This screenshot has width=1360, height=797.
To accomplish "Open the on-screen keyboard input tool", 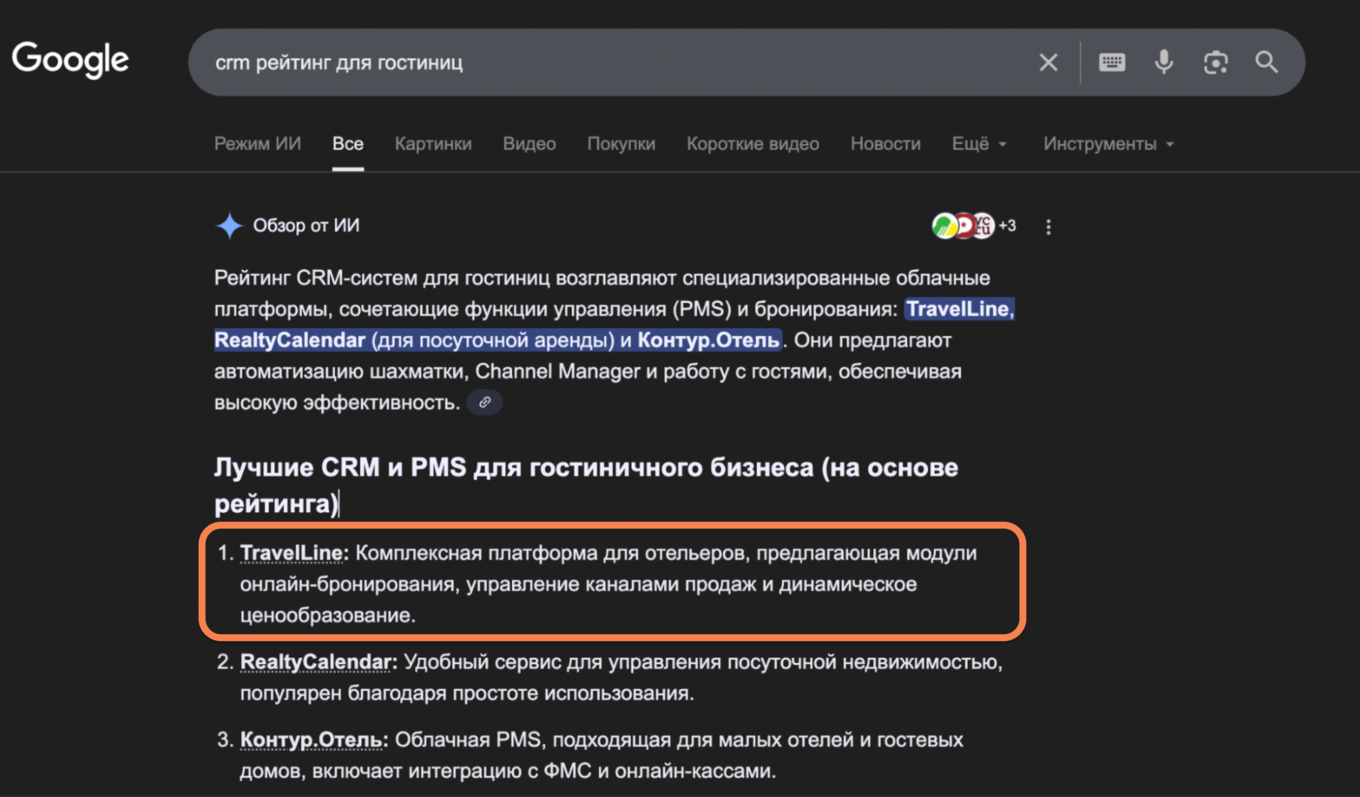I will click(1112, 62).
